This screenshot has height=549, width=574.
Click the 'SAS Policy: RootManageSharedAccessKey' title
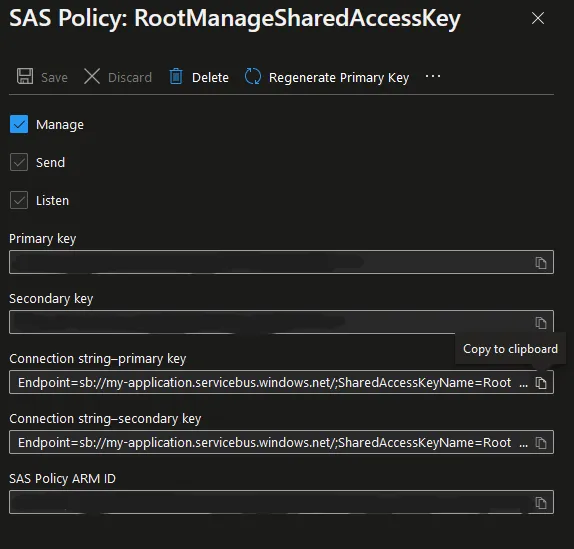coord(235,18)
